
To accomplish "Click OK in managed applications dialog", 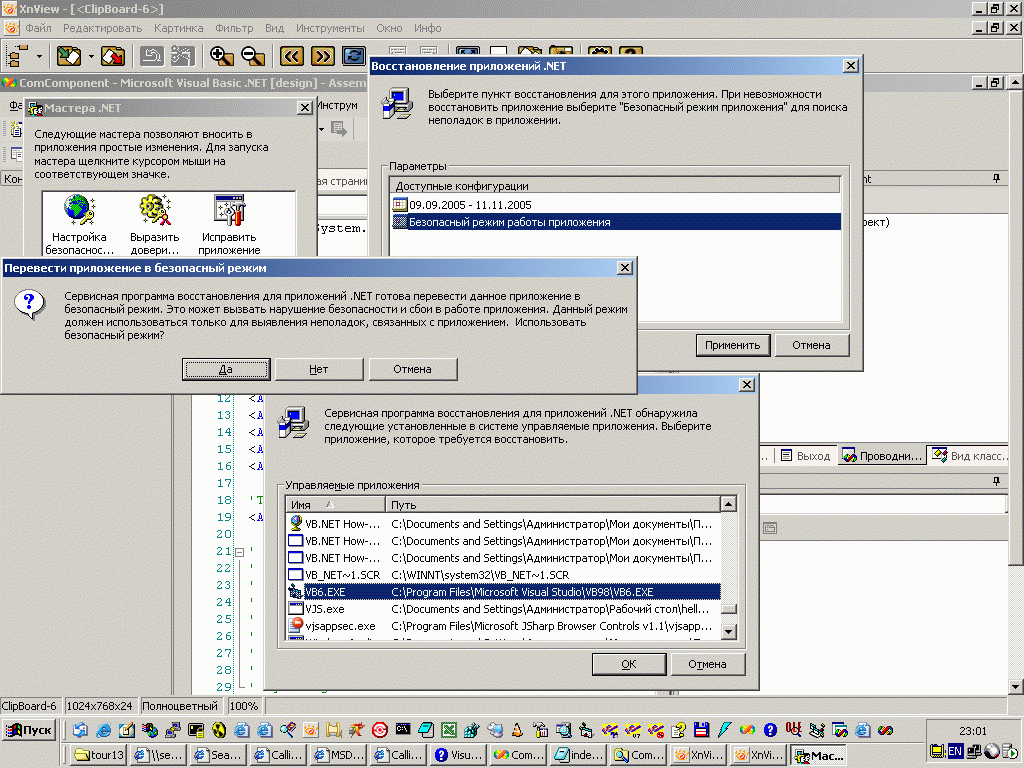I will click(629, 664).
